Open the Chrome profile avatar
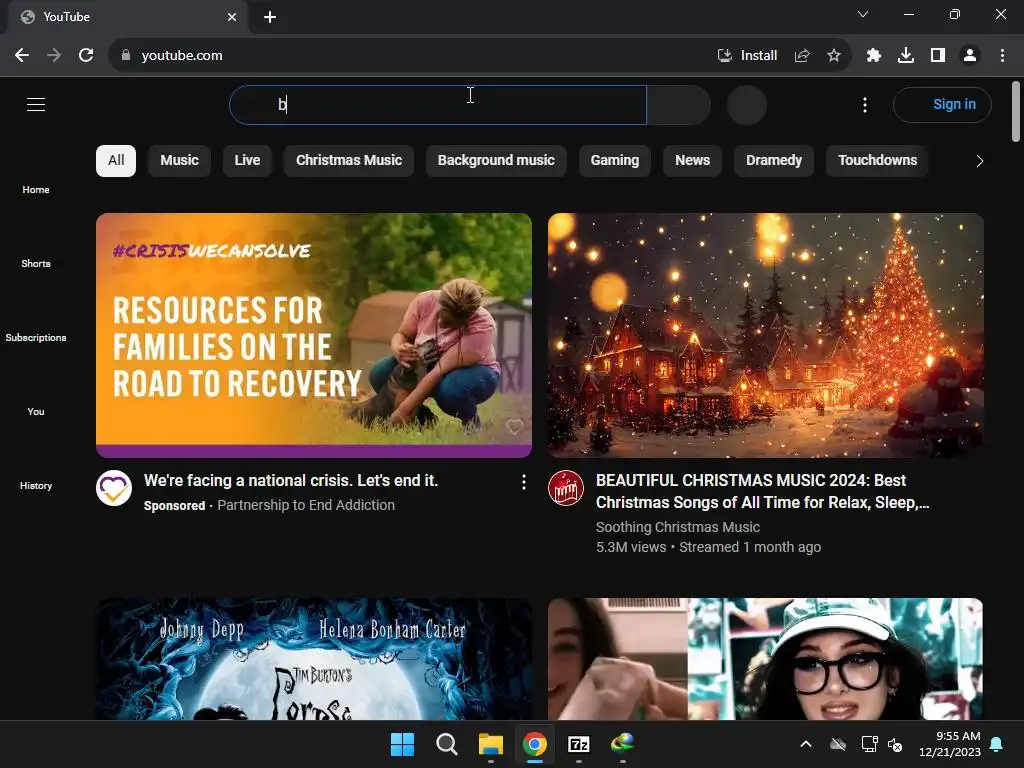Screen dimensions: 1024x768 [x=970, y=56]
